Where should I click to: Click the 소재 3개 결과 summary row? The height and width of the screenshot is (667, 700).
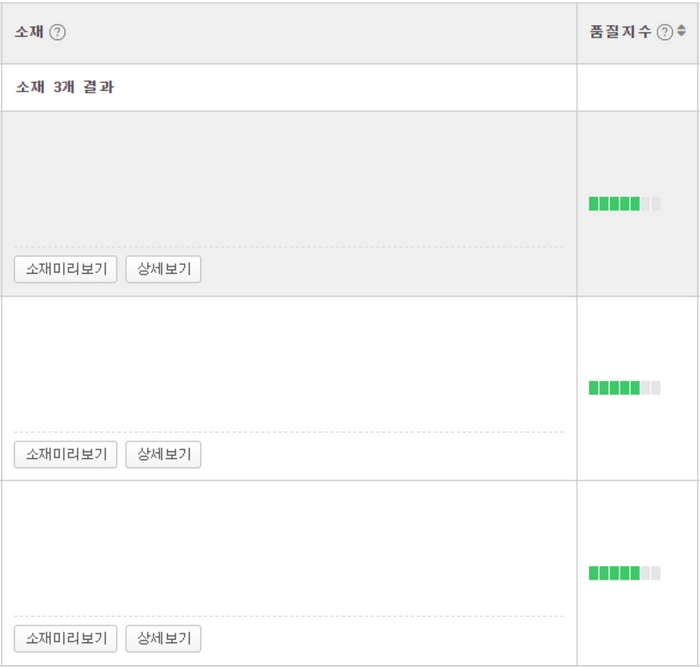(65, 87)
